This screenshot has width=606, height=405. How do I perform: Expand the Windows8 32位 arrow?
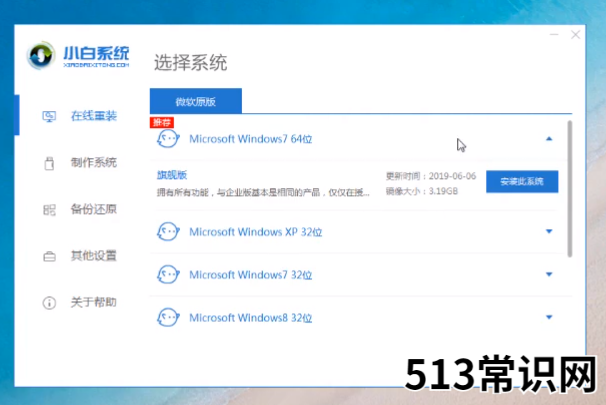pos(549,317)
